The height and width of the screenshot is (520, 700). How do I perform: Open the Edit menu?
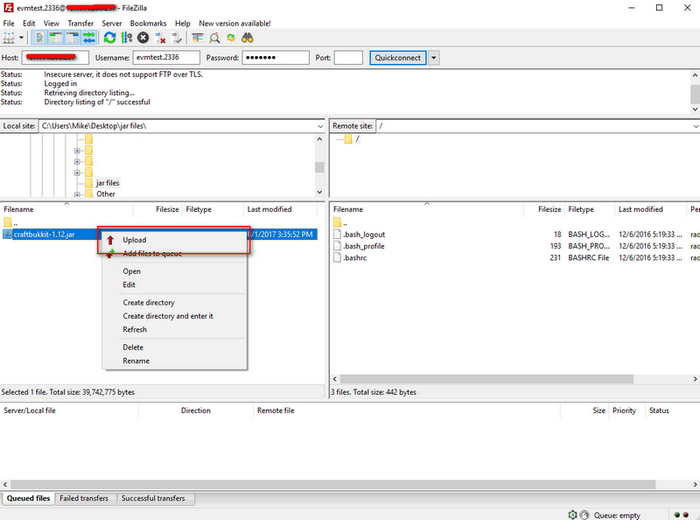pyautogui.click(x=29, y=23)
